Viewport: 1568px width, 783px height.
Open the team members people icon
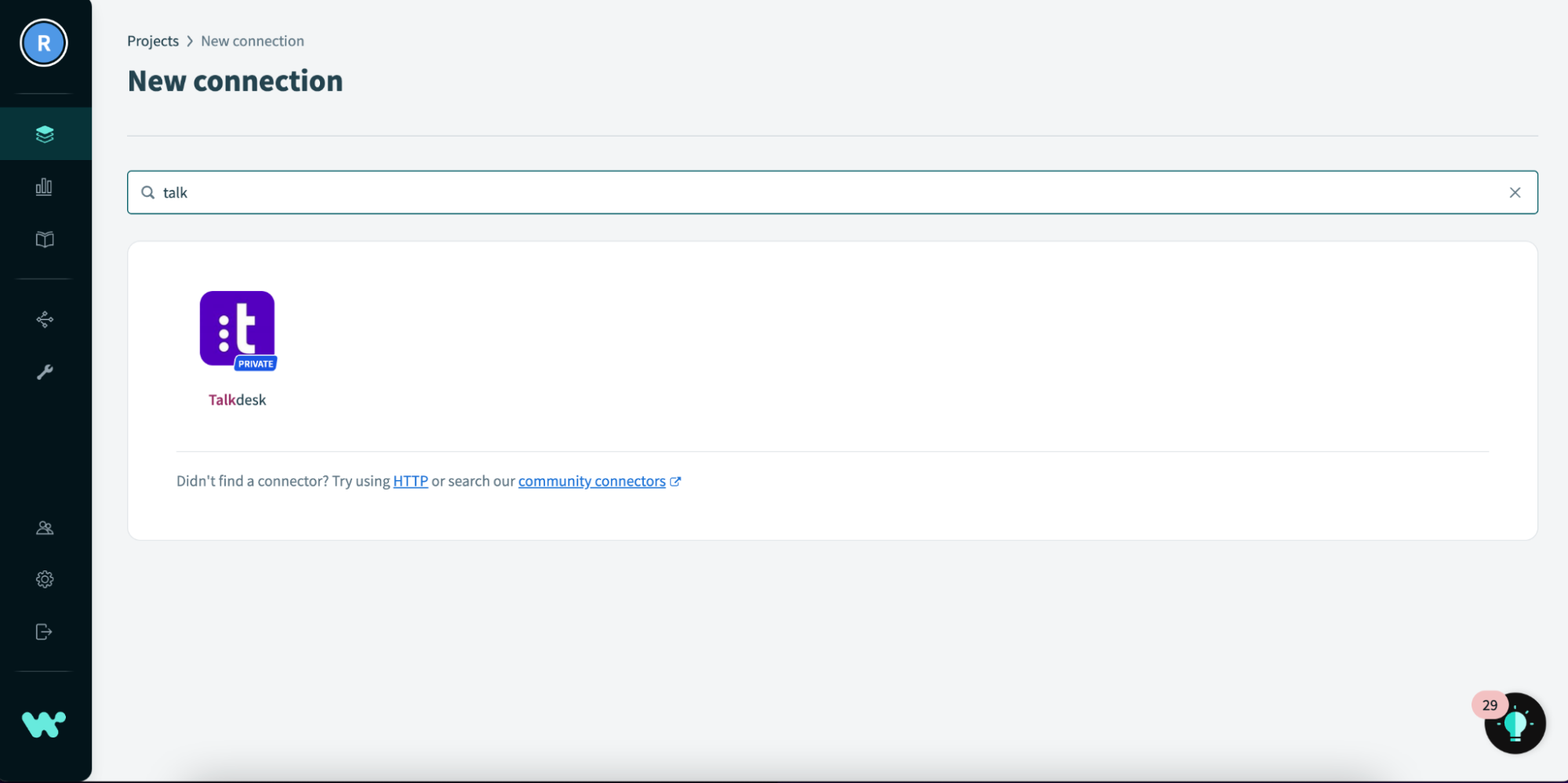tap(45, 528)
